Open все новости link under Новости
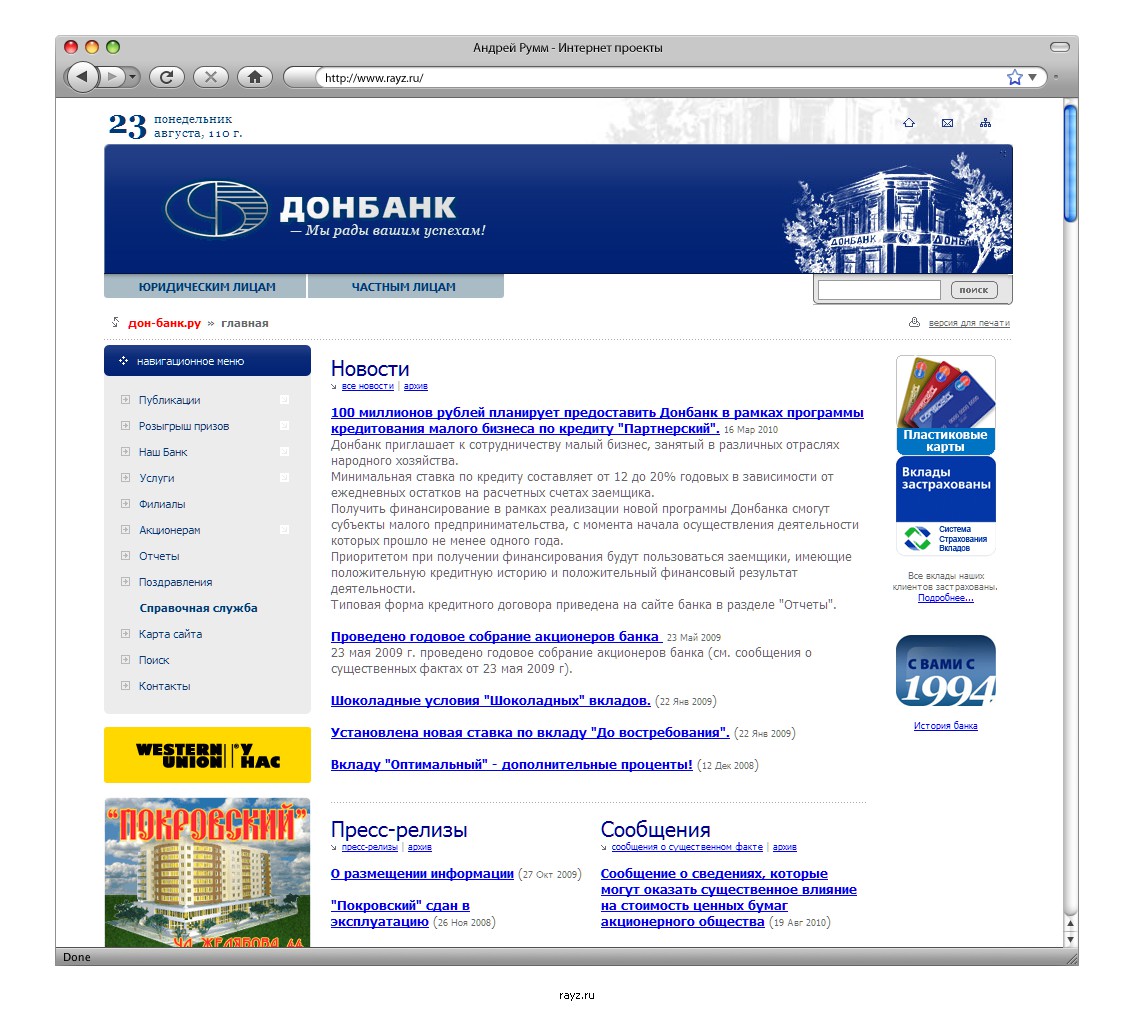Screen dimensions: 1134x1024 pos(367,386)
